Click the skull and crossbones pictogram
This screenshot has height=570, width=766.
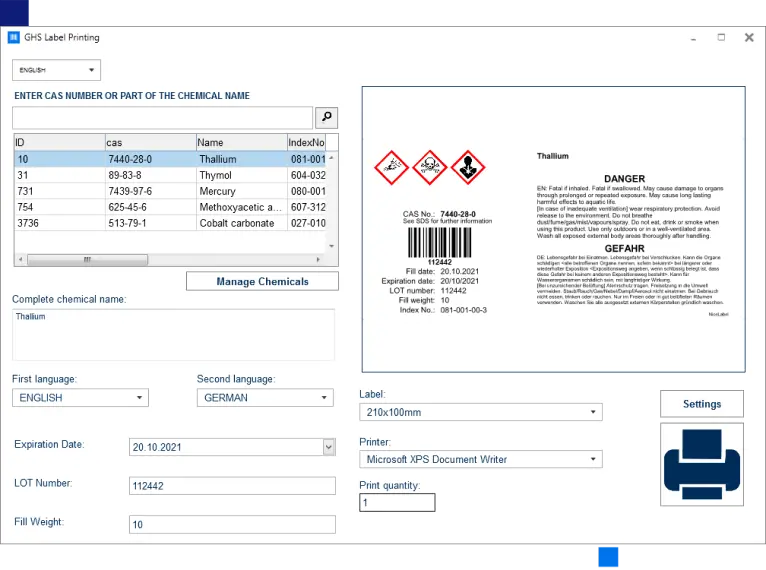pyautogui.click(x=429, y=166)
